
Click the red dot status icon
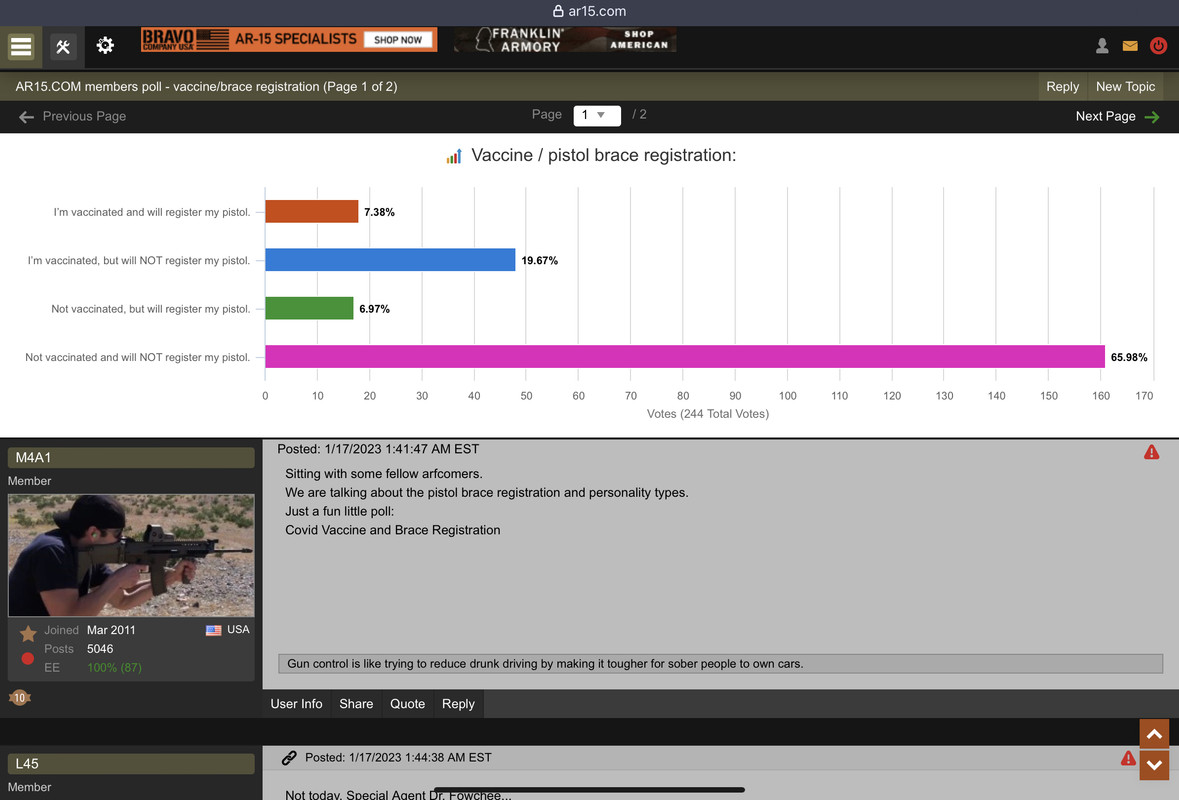28,659
